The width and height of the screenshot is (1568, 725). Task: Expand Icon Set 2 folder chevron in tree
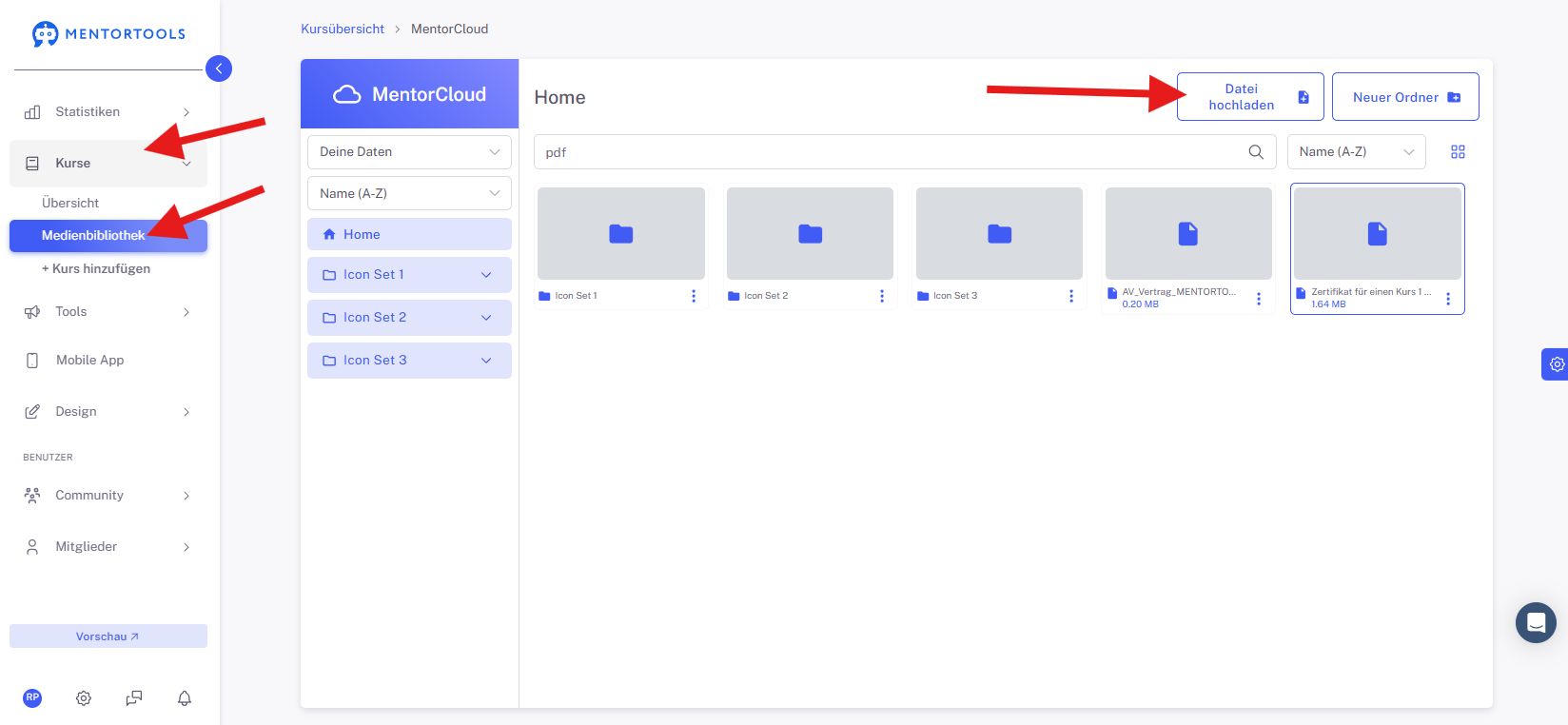coord(486,318)
